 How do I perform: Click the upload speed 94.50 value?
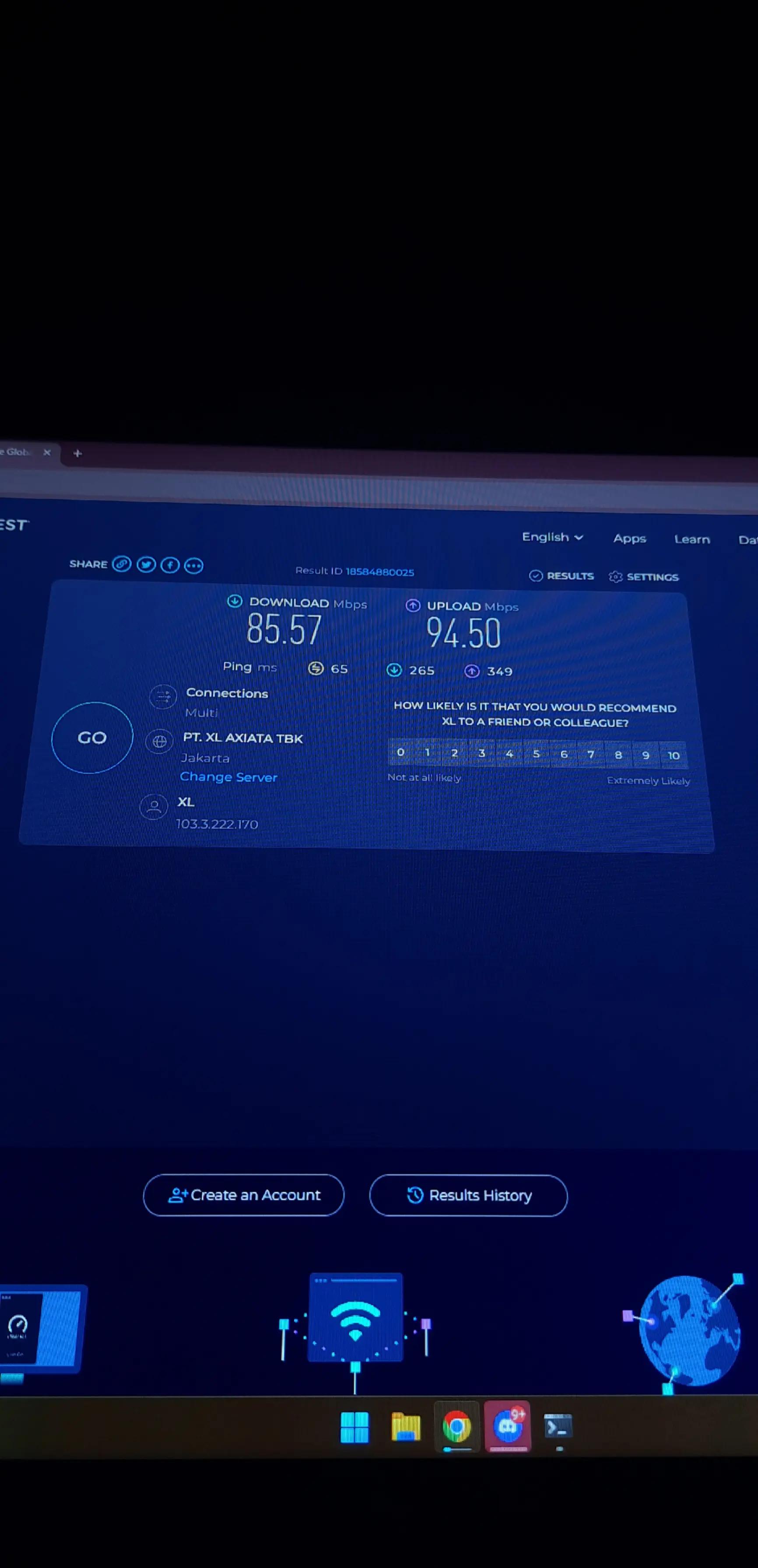pyautogui.click(x=463, y=633)
